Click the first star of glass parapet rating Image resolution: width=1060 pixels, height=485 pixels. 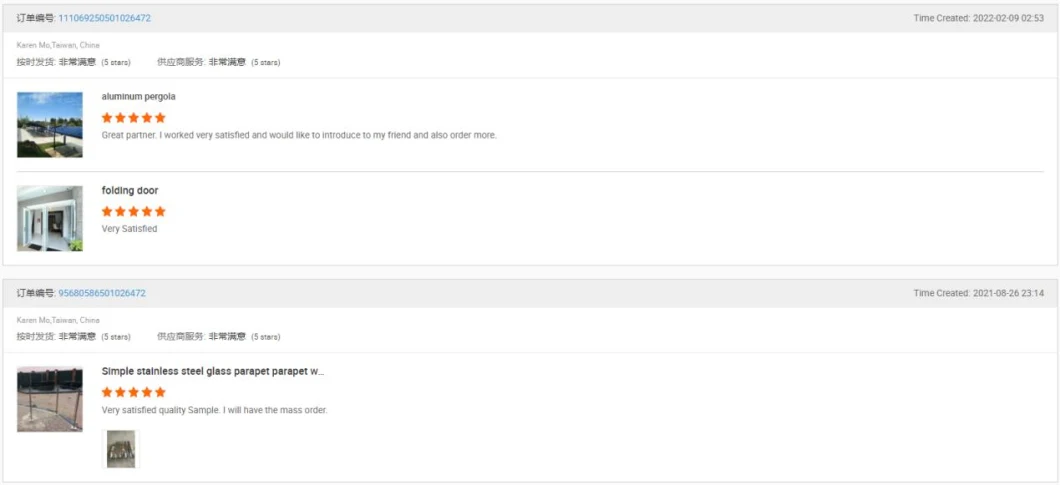point(107,392)
